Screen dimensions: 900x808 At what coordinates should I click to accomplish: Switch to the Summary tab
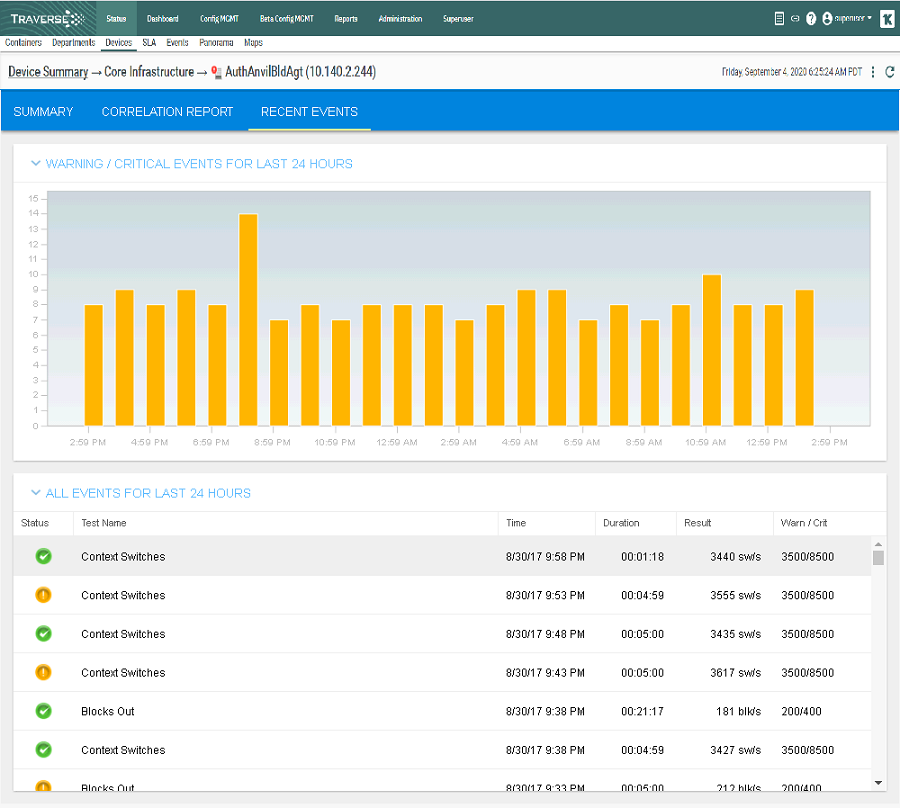pyautogui.click(x=43, y=112)
